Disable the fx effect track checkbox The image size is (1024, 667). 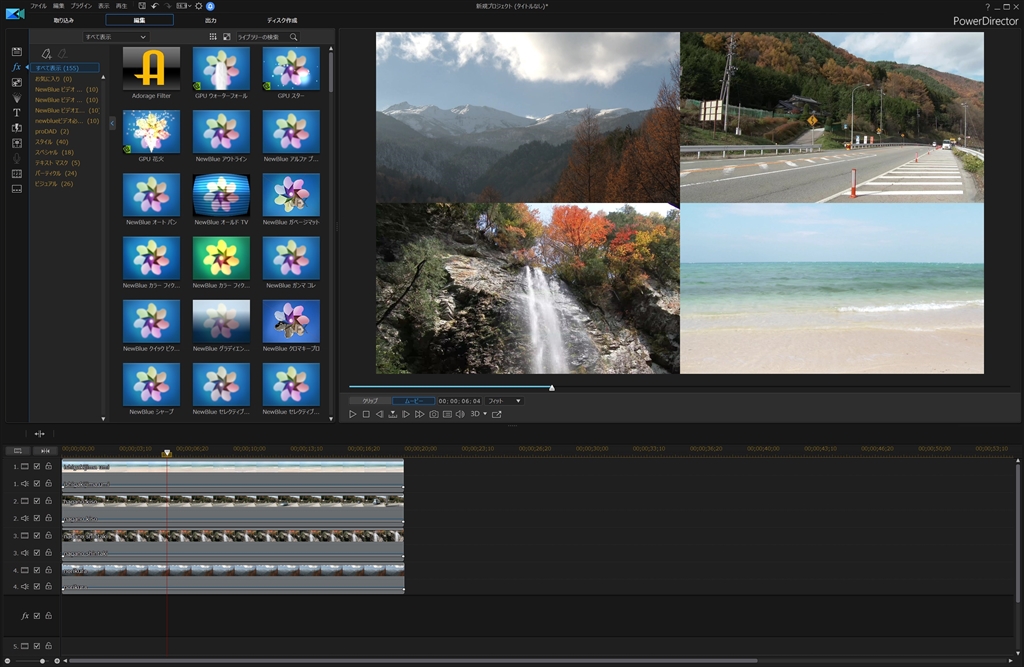pos(37,616)
